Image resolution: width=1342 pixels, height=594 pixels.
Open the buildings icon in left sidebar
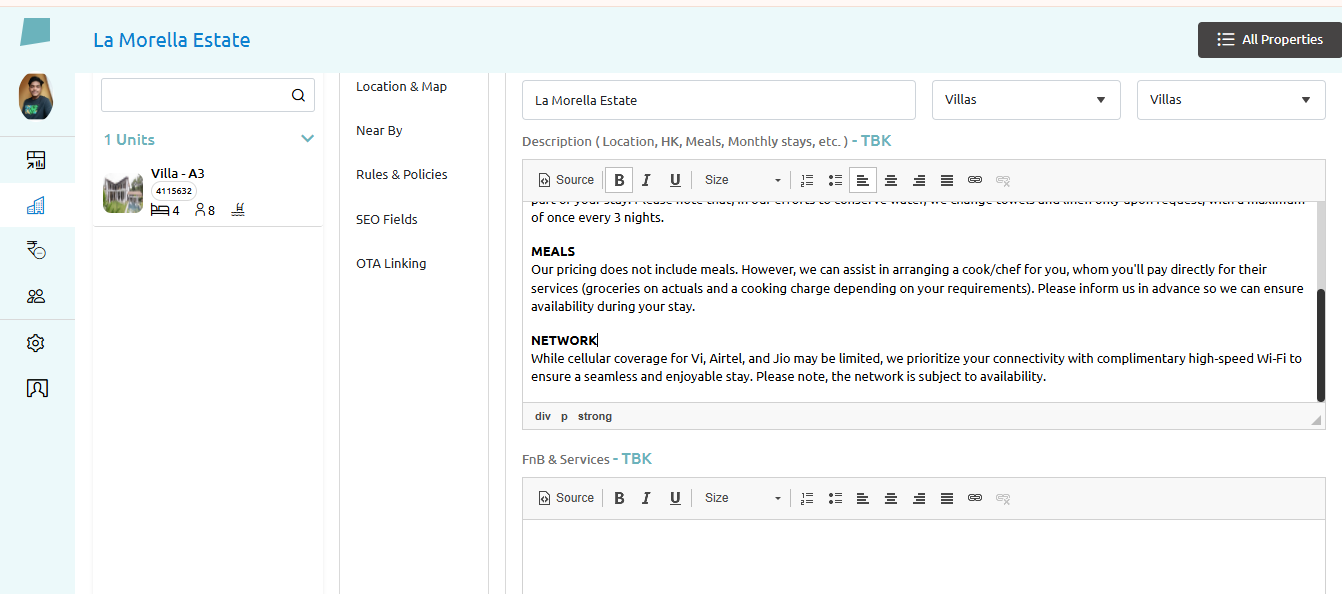36,206
